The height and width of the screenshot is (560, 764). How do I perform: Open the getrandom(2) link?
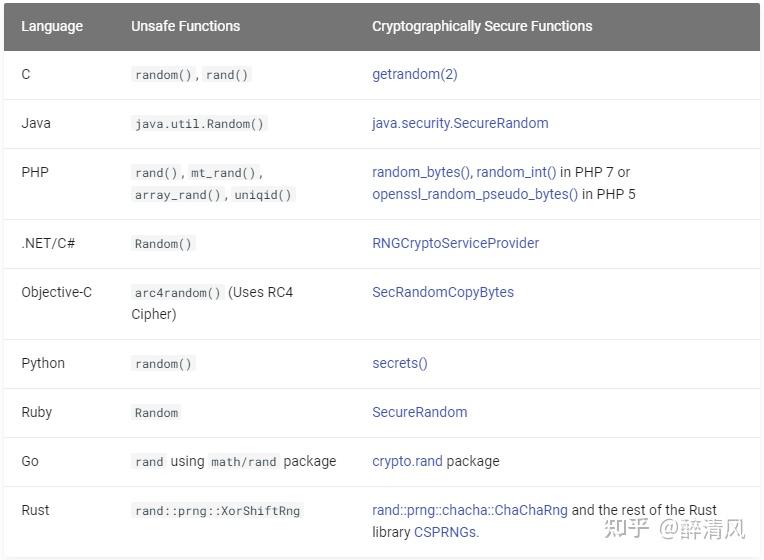pyautogui.click(x=415, y=74)
